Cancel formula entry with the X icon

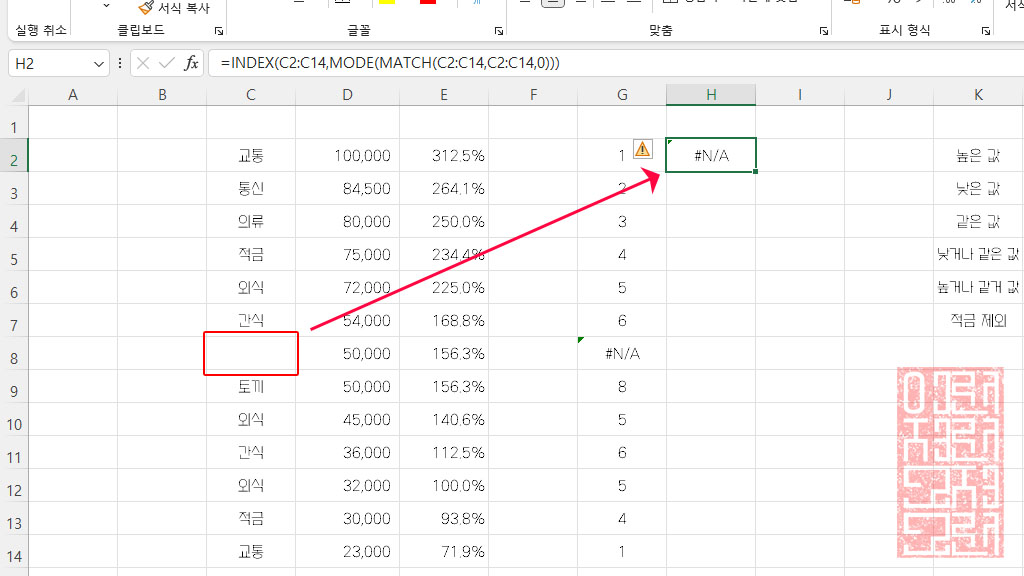click(x=143, y=62)
